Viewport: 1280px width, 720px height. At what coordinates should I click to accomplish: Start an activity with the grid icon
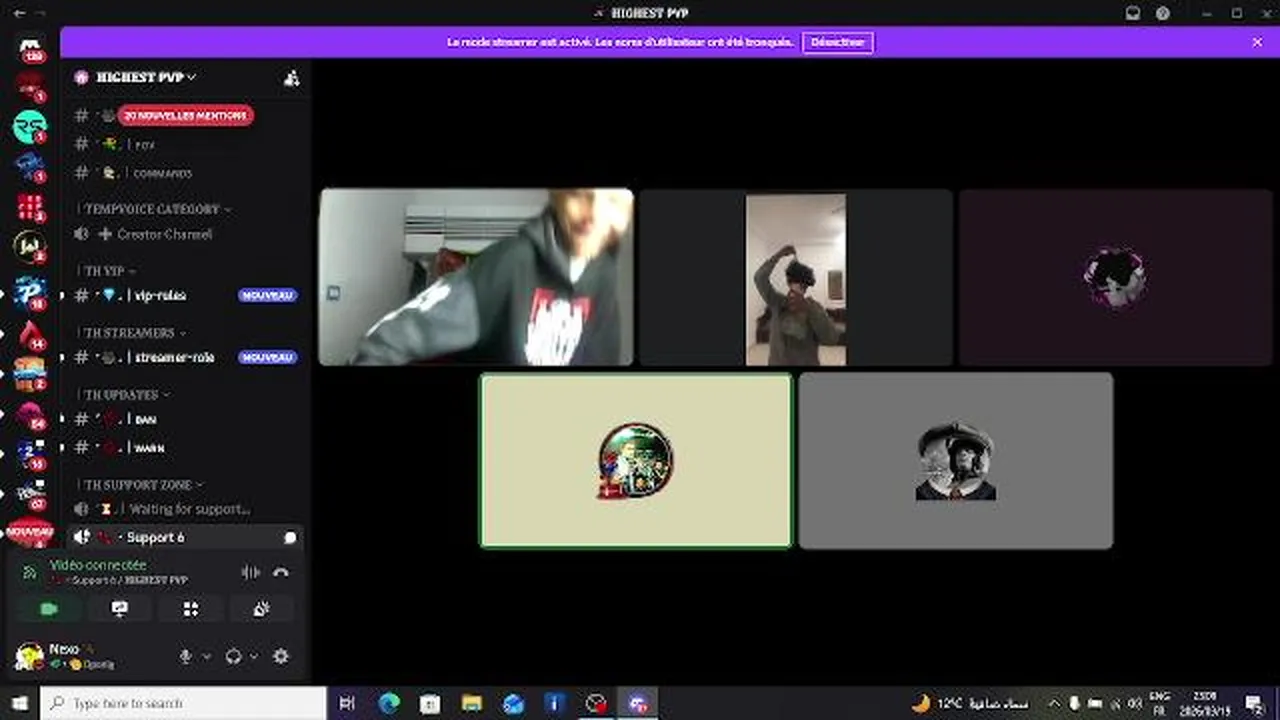(190, 608)
